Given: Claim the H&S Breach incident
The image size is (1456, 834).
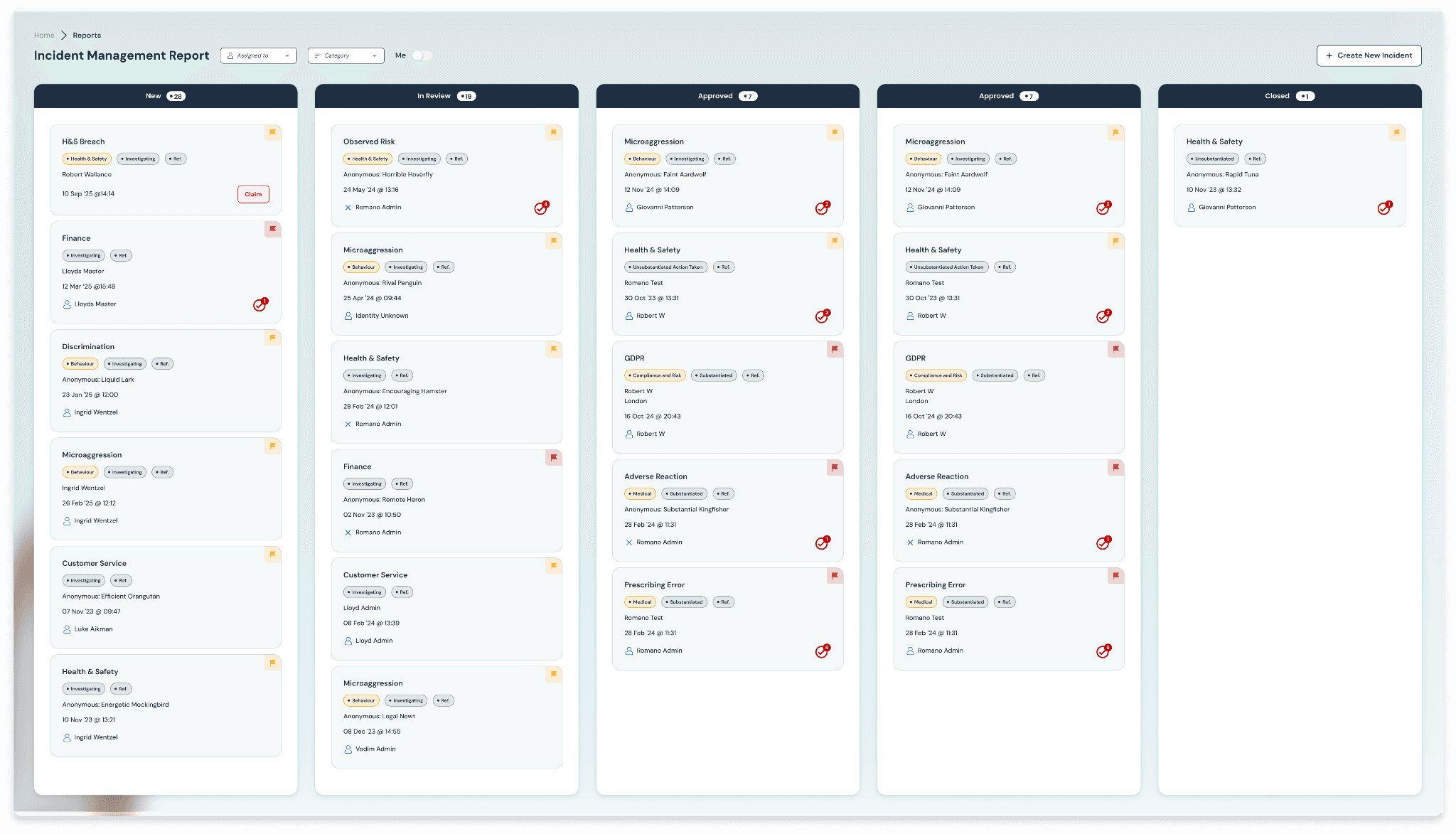Looking at the screenshot, I should pos(253,194).
